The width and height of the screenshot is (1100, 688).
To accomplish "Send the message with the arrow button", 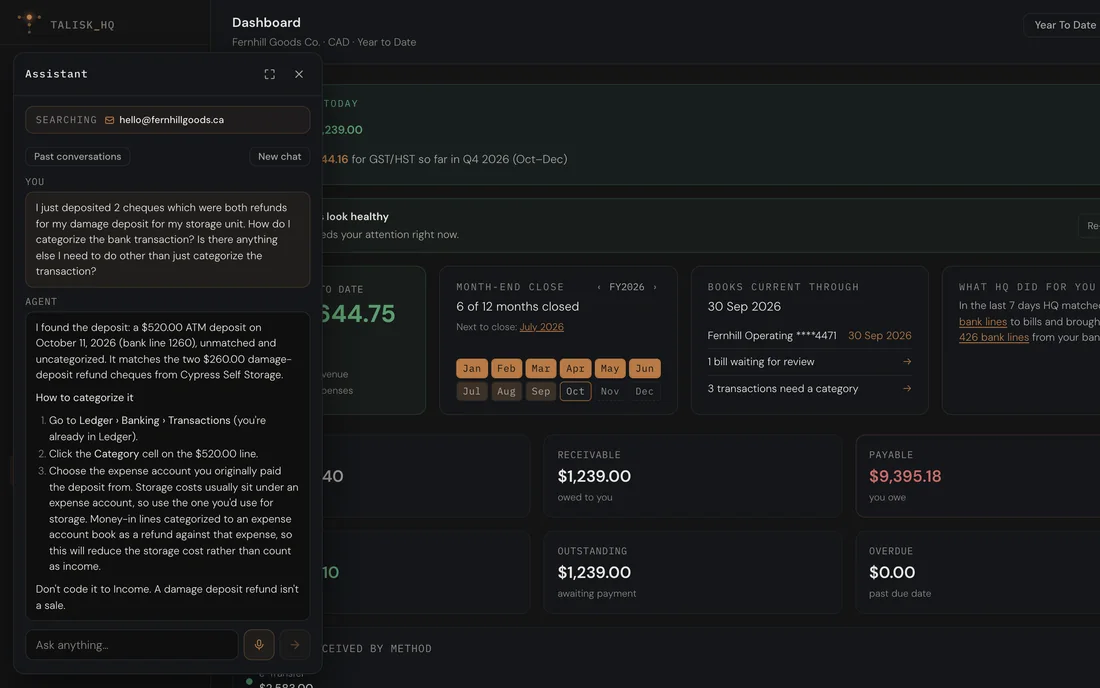I will (295, 645).
